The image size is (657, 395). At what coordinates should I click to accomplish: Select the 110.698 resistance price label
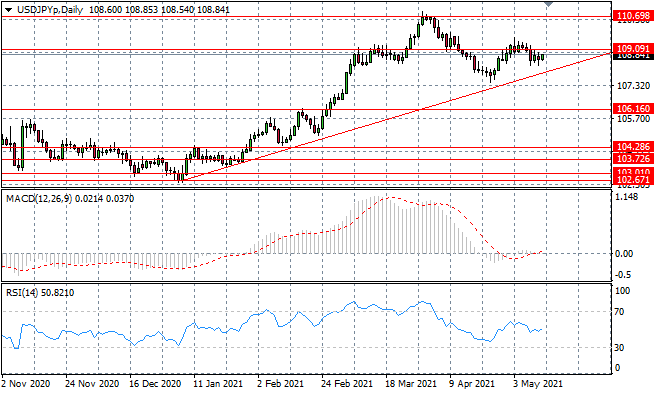pos(633,16)
